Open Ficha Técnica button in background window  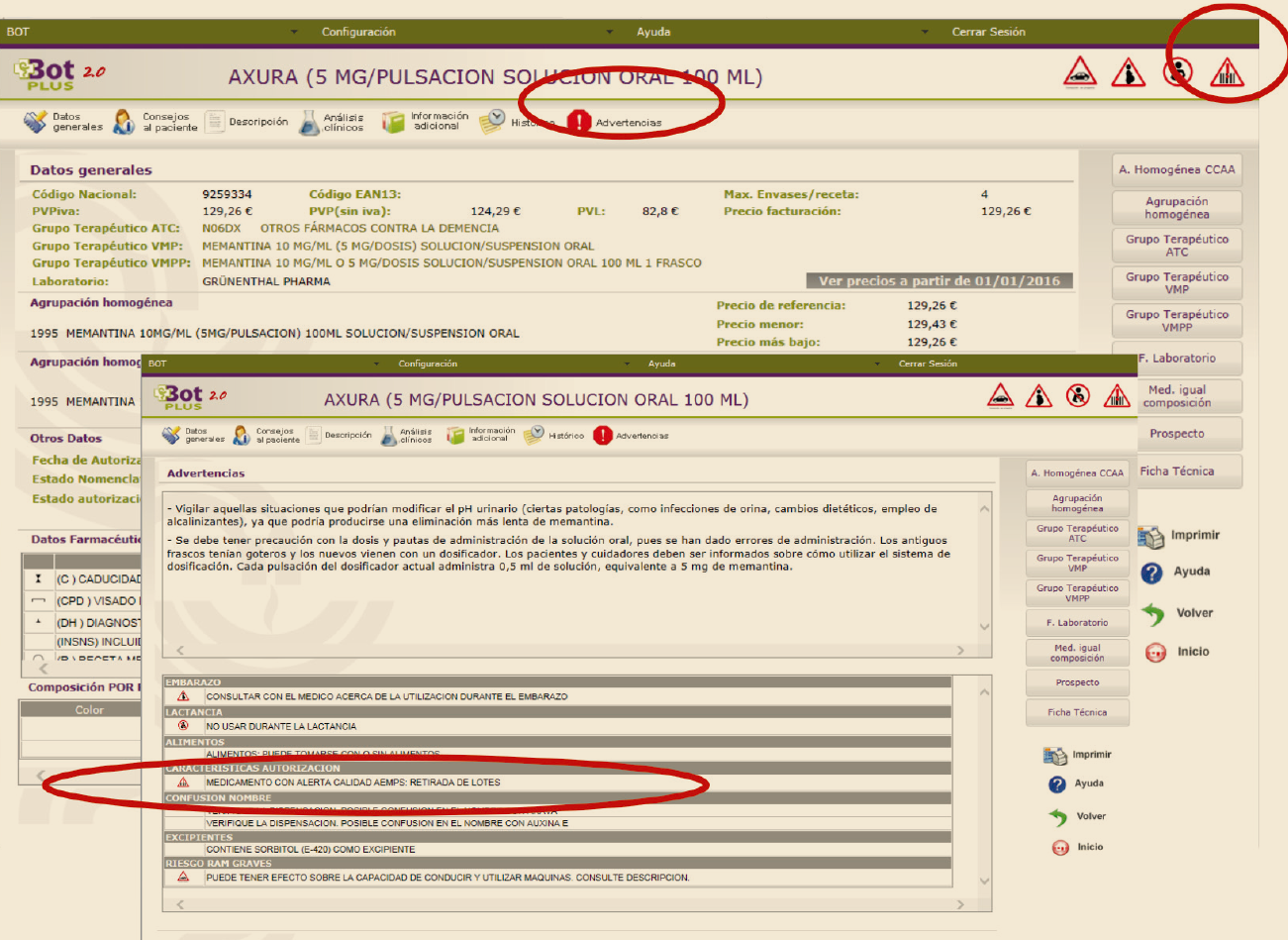tap(1176, 471)
